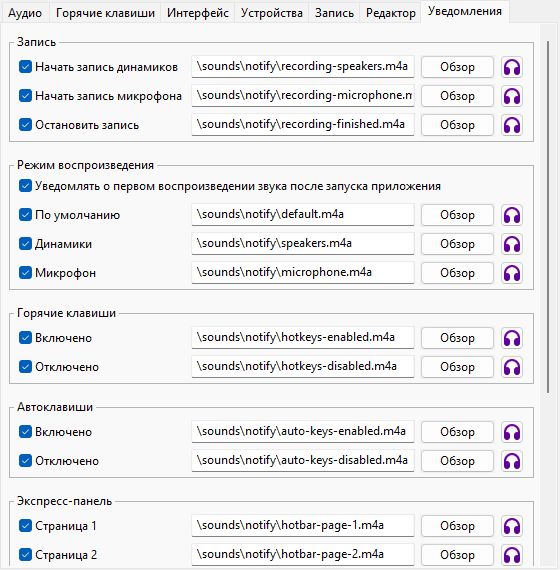
Task: Play the auto-keys-disabled.m4a sound preview
Action: 512,461
